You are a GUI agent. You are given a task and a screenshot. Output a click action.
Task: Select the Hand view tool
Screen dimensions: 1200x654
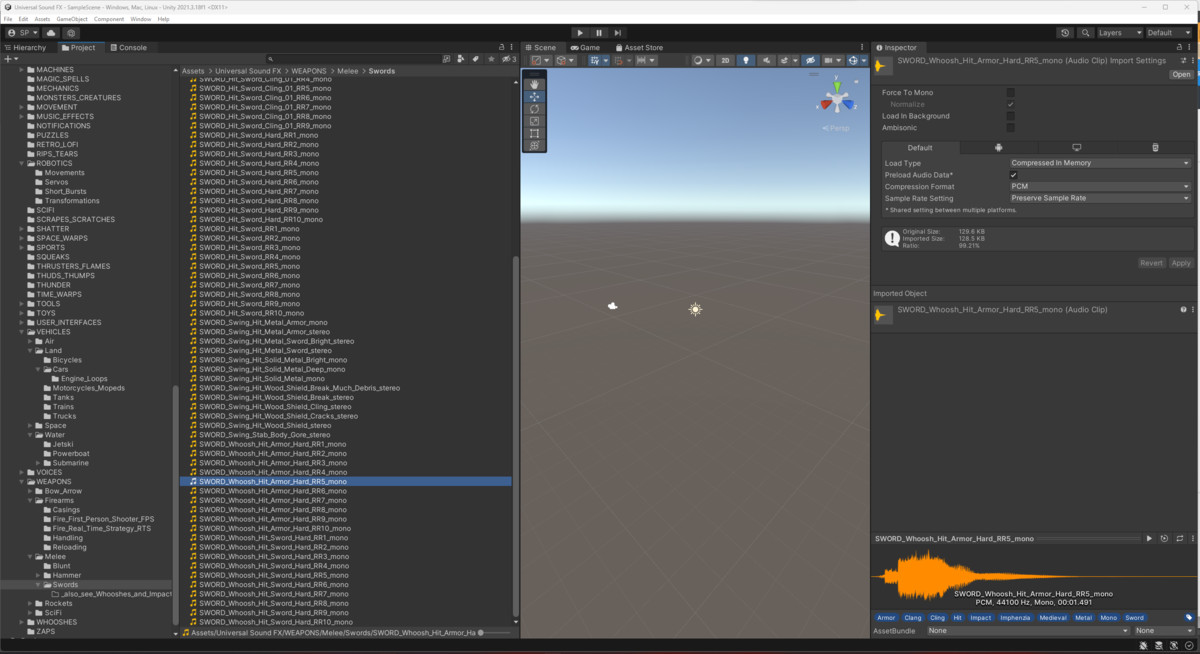tap(535, 84)
